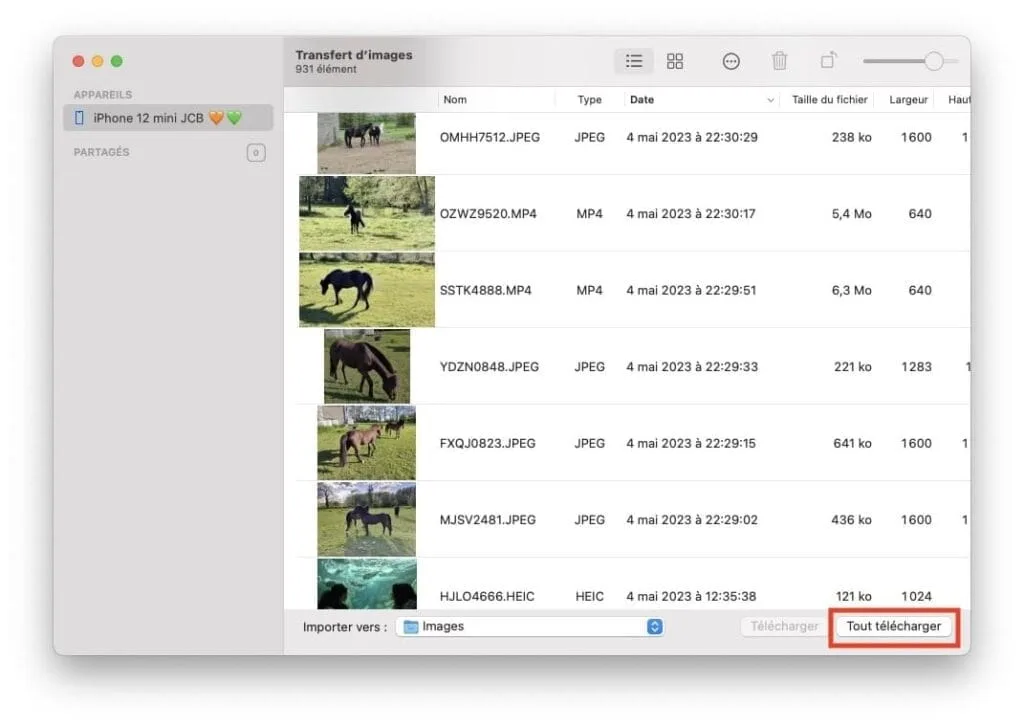Click the Télécharger button
Image resolution: width=1024 pixels, height=726 pixels.
tap(784, 627)
